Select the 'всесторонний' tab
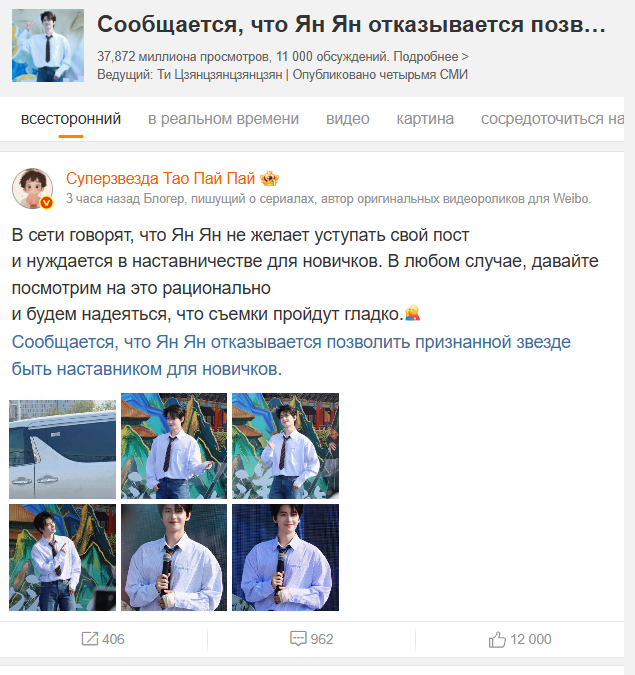The image size is (635, 675). [71, 119]
